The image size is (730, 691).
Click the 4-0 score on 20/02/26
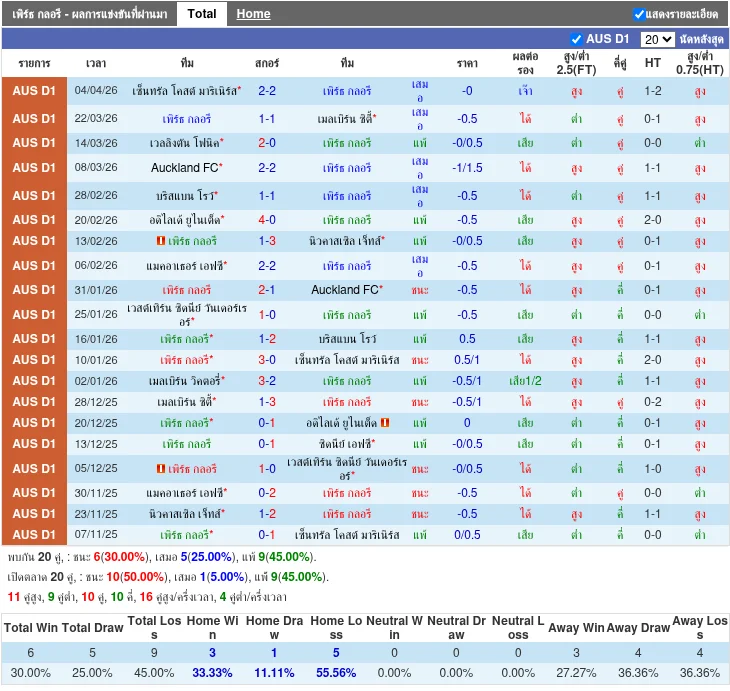click(x=267, y=220)
